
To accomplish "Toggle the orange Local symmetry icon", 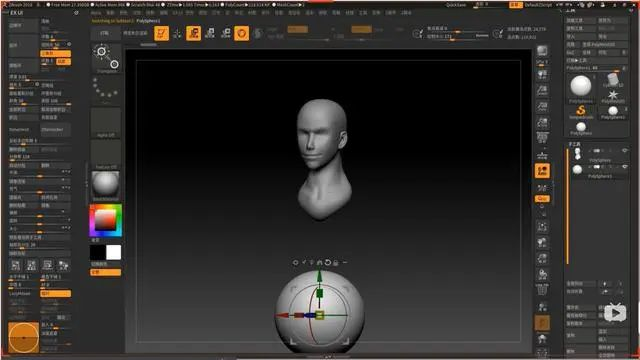I will (x=542, y=171).
